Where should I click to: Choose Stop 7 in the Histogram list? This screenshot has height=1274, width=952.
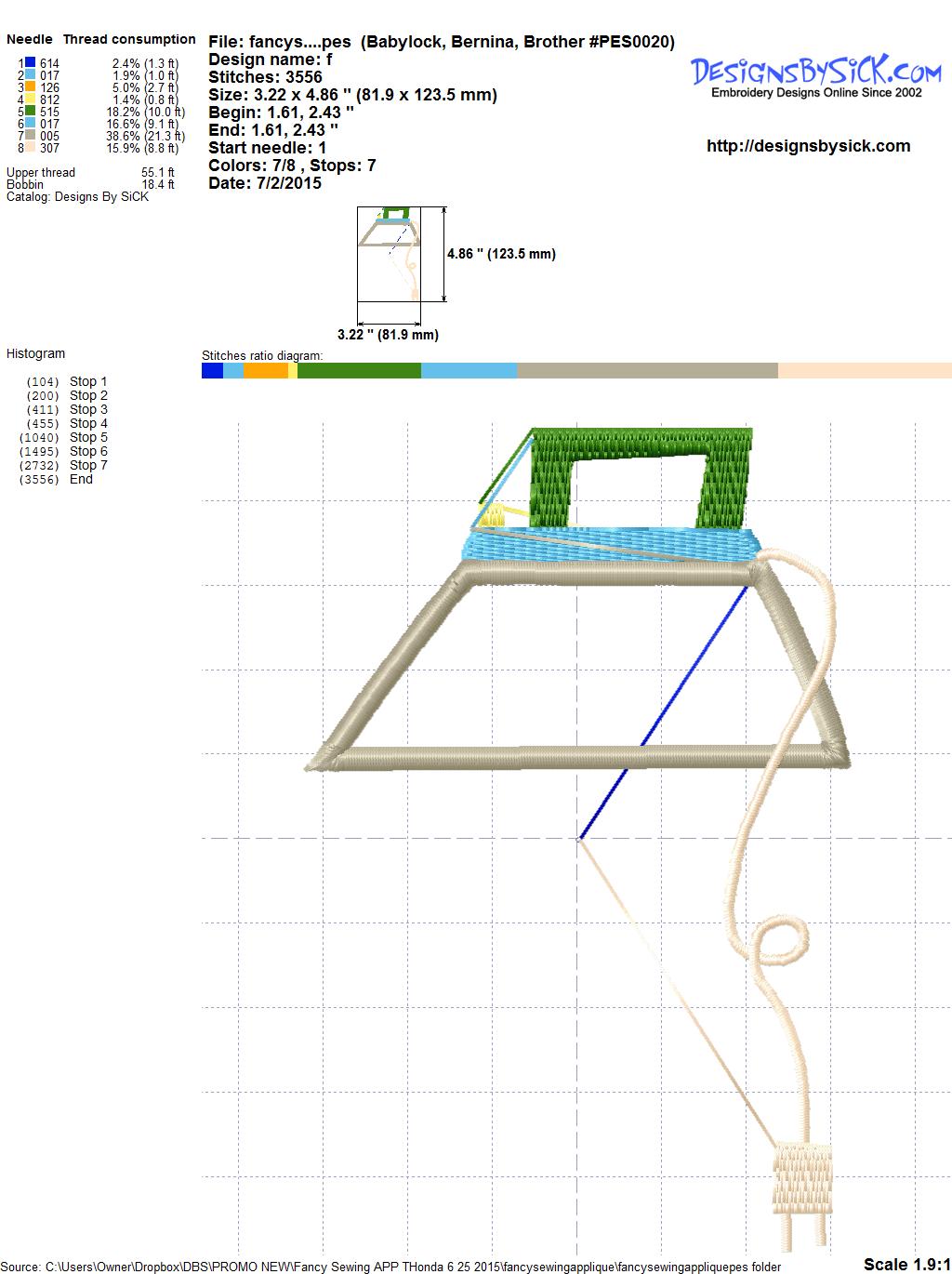point(88,465)
